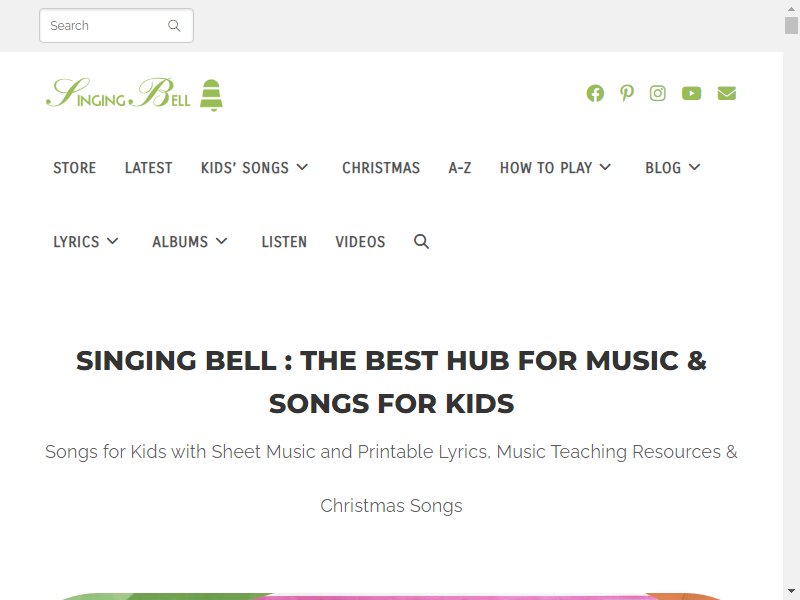Go to the Latest page

click(148, 168)
